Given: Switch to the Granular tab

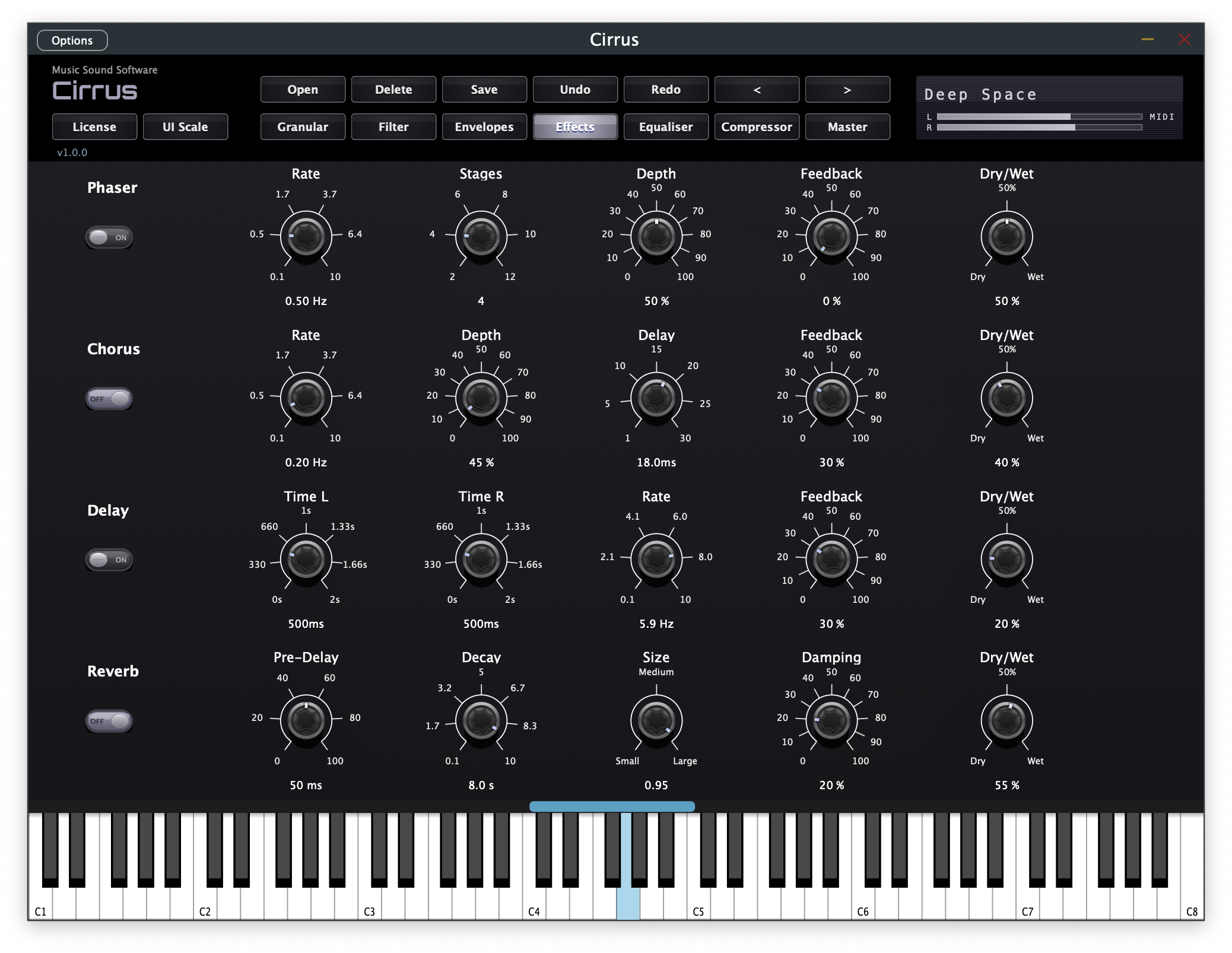Looking at the screenshot, I should 303,127.
